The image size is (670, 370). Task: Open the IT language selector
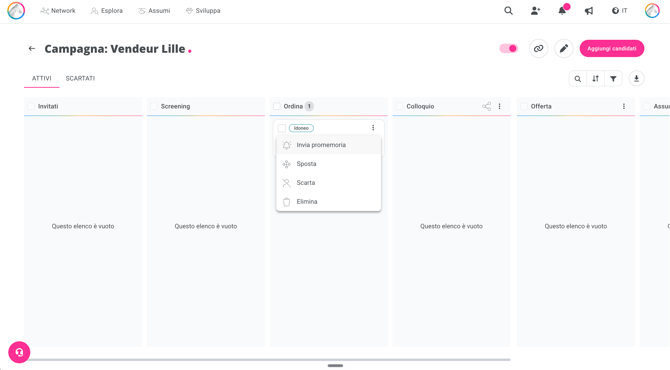pyautogui.click(x=619, y=11)
